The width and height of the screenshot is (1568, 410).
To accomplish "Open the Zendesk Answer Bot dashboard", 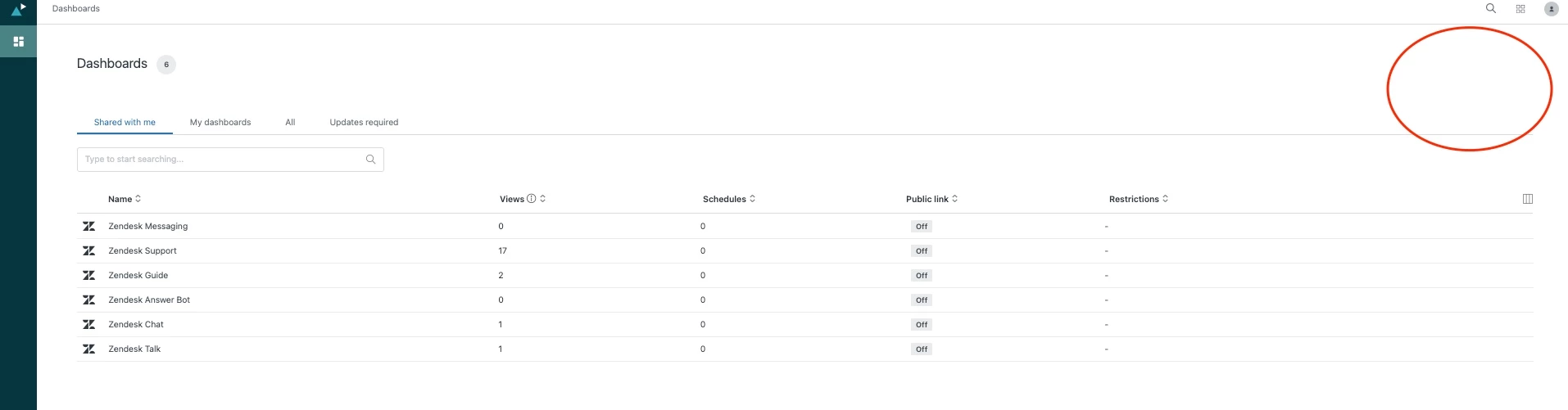I will click(x=149, y=300).
